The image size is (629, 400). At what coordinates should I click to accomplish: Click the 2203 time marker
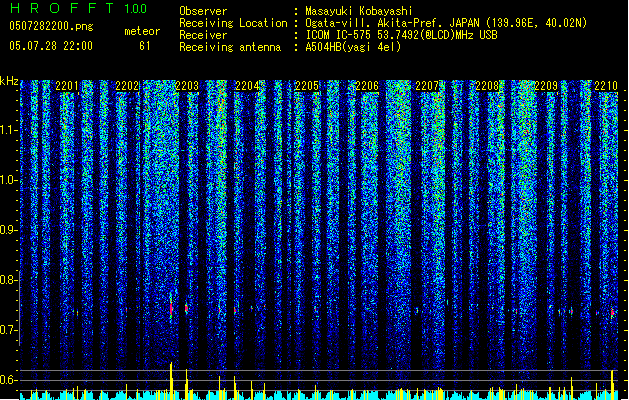coord(187,86)
